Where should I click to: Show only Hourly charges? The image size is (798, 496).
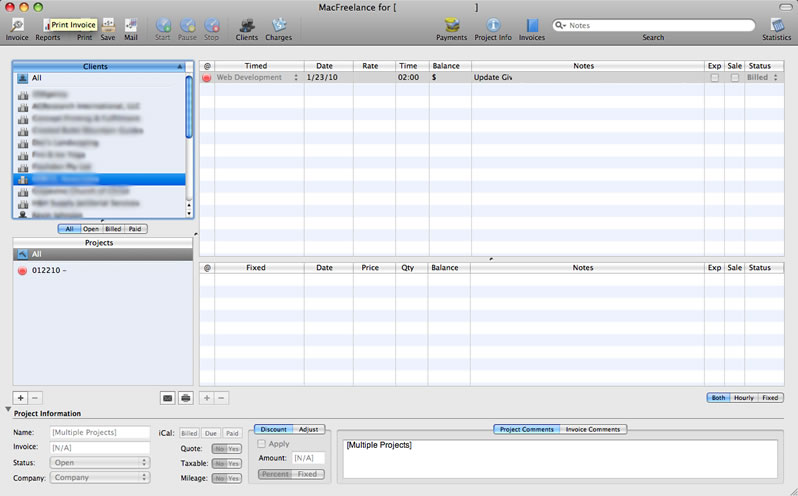(744, 398)
